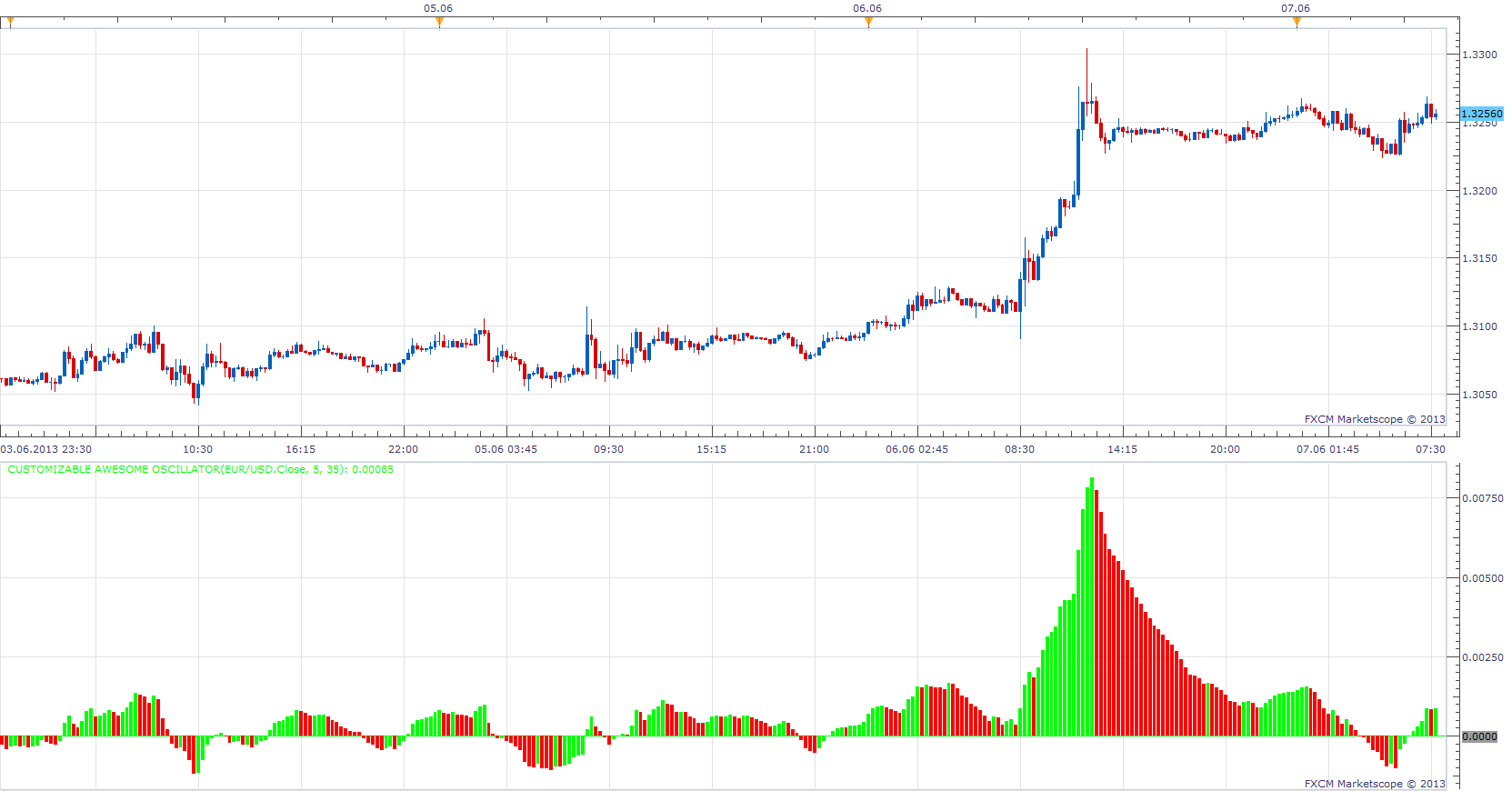Screen dimensions: 1512x791
Task: Click the 1.3200 price axis label
Action: (x=1479, y=191)
